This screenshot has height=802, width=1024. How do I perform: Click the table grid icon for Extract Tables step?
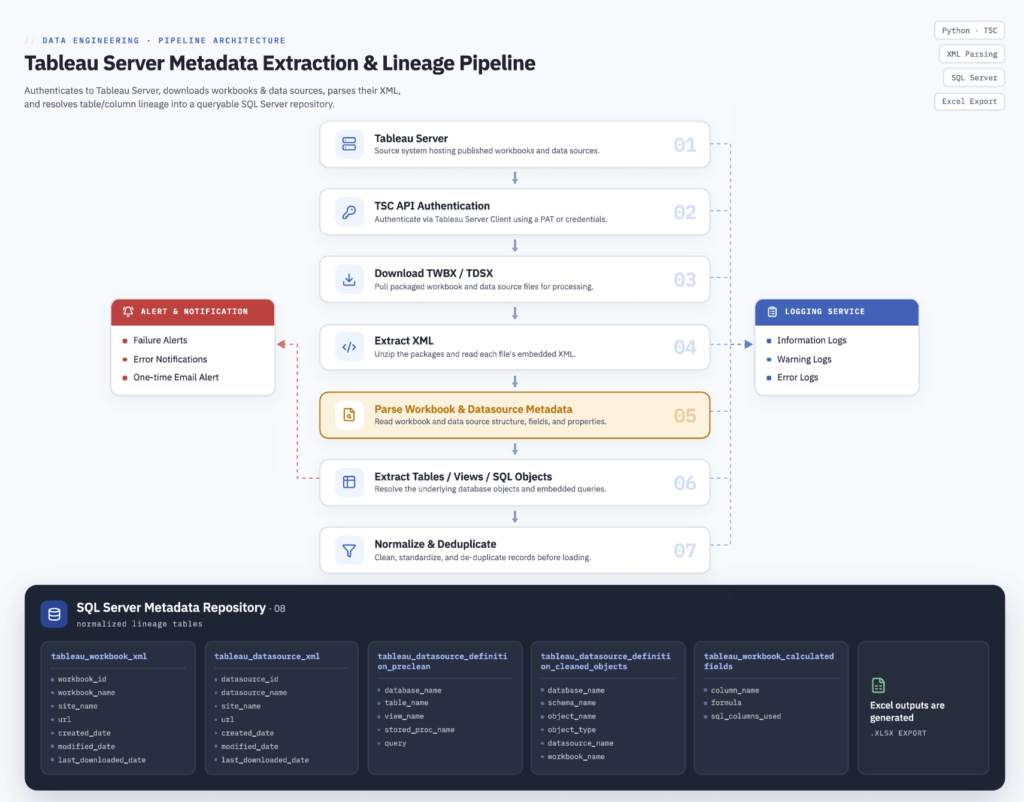click(349, 482)
